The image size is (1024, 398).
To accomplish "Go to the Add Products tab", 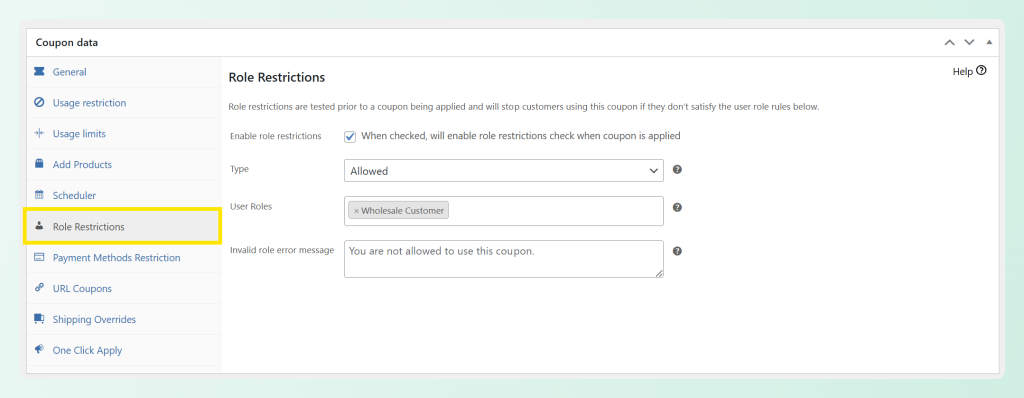I will pyautogui.click(x=123, y=164).
